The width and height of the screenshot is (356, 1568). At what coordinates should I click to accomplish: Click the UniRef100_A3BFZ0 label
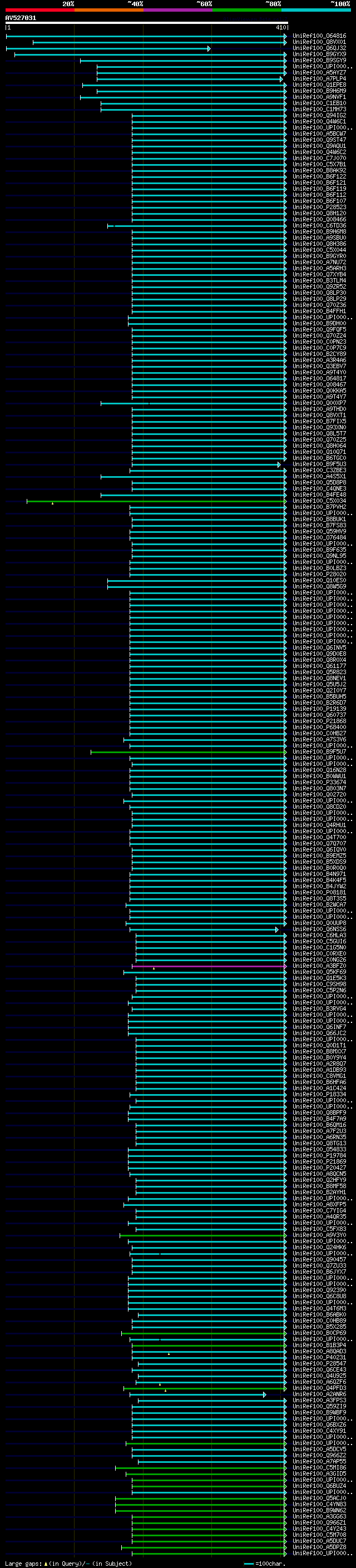point(319,966)
